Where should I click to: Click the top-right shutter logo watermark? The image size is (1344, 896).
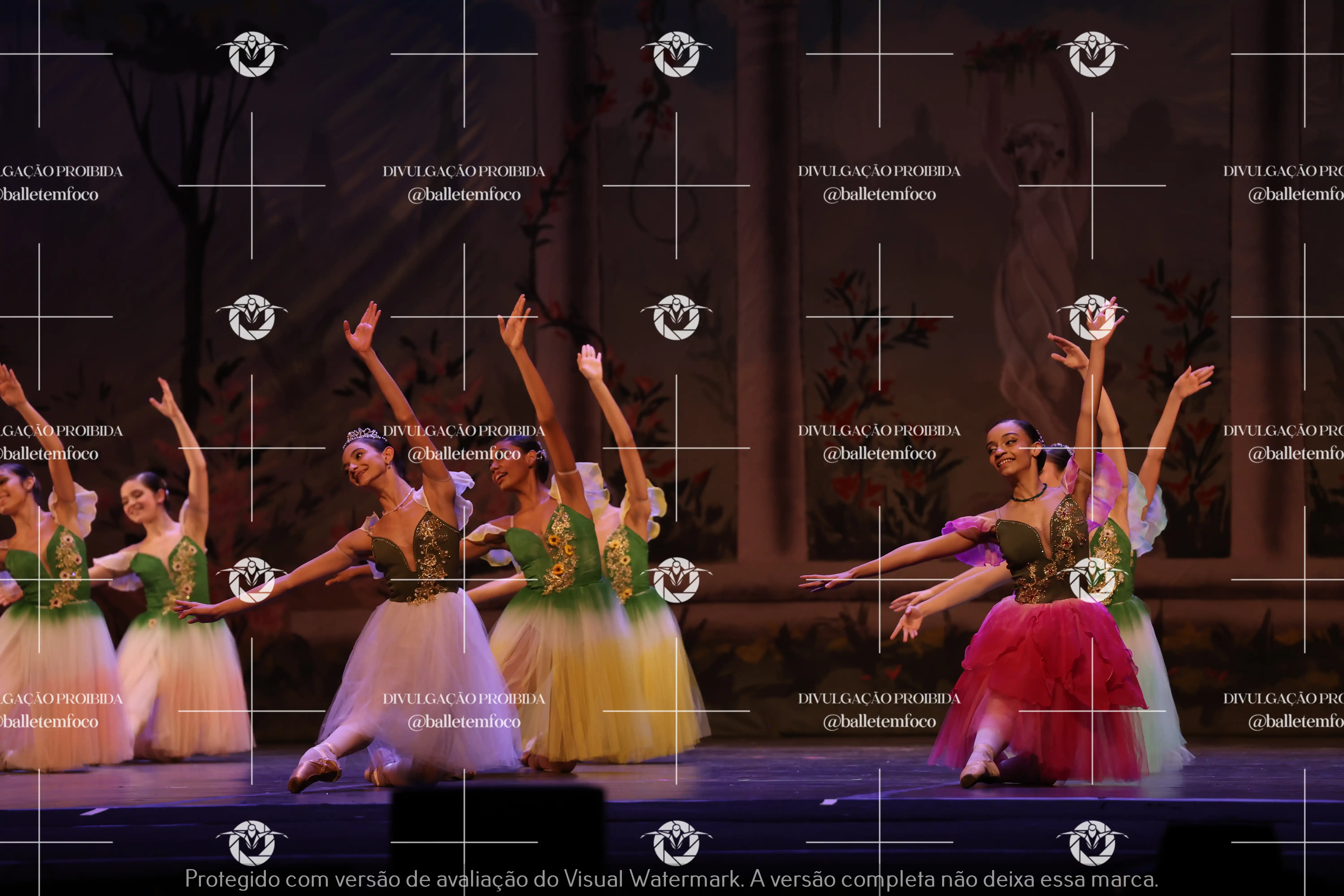(1092, 54)
